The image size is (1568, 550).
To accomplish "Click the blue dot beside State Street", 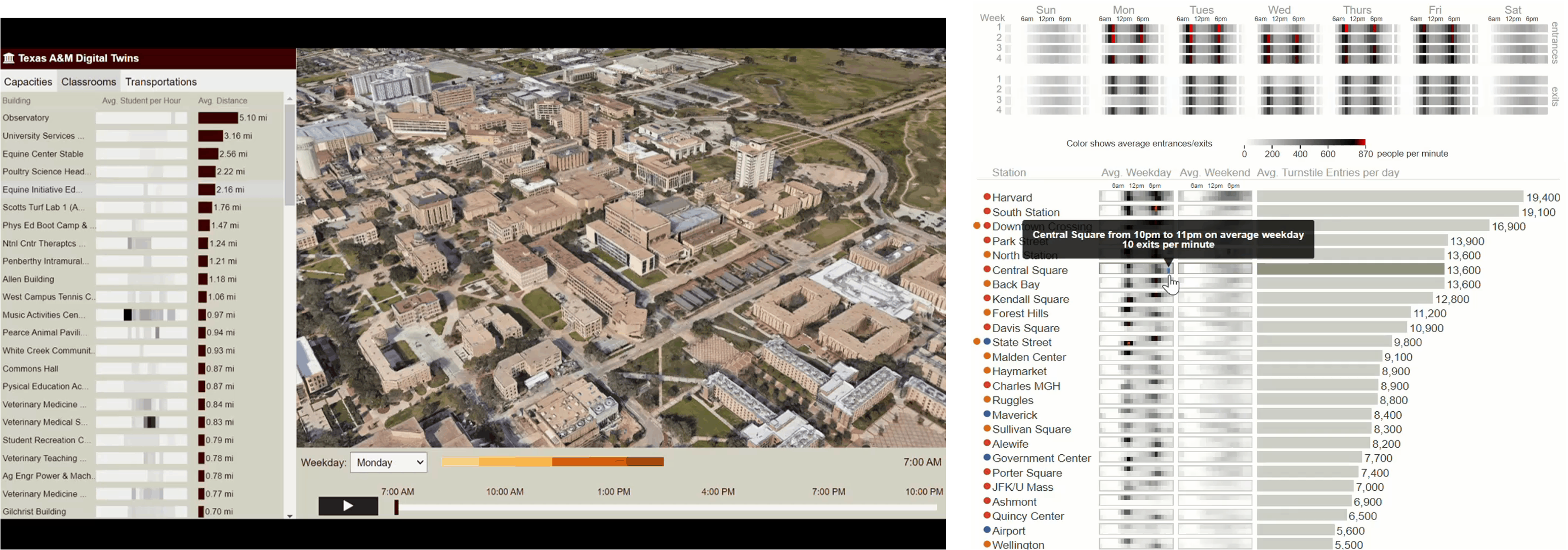I will click(986, 342).
